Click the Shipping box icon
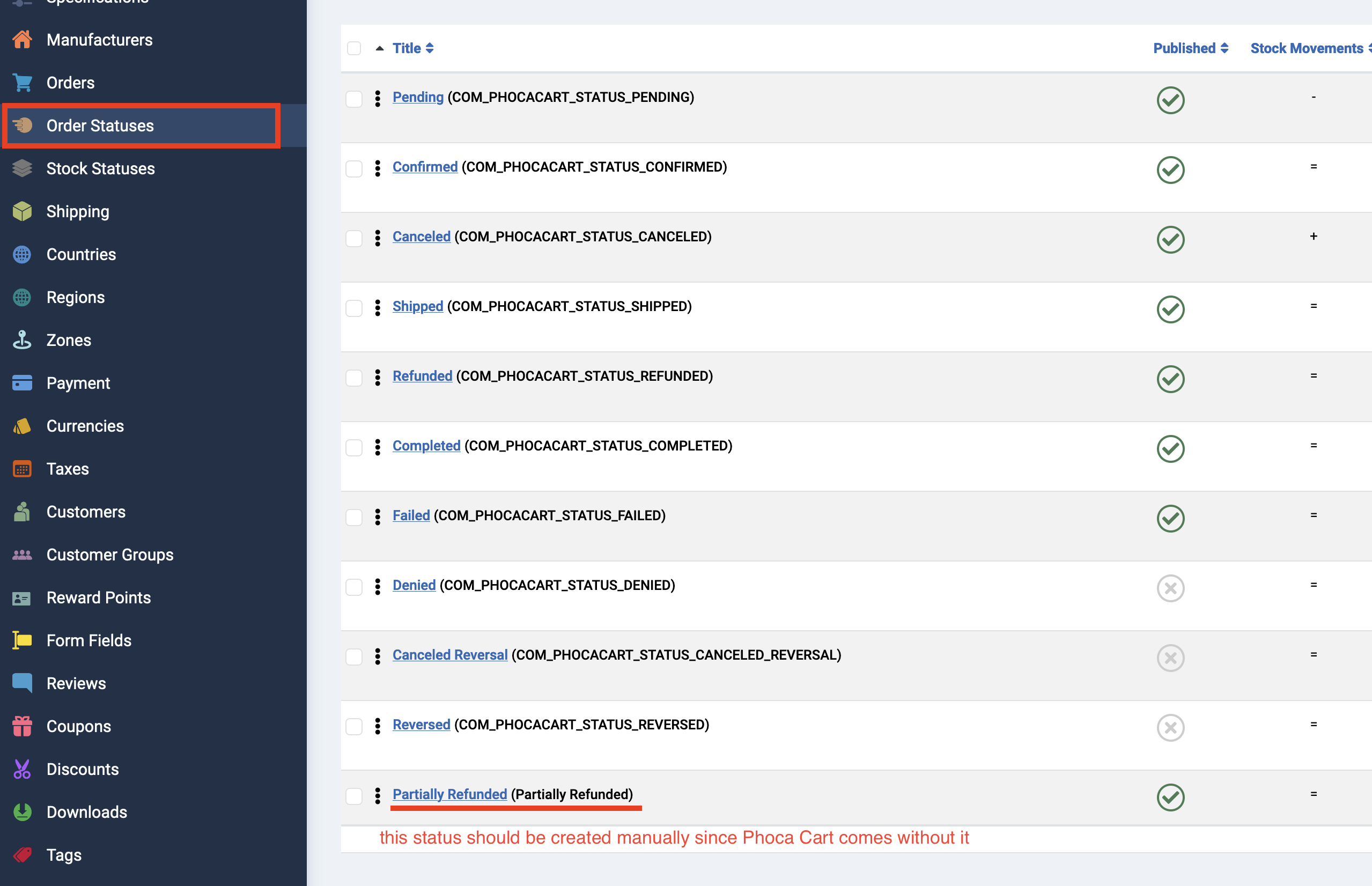Screen dimensions: 1372x886 point(23,211)
